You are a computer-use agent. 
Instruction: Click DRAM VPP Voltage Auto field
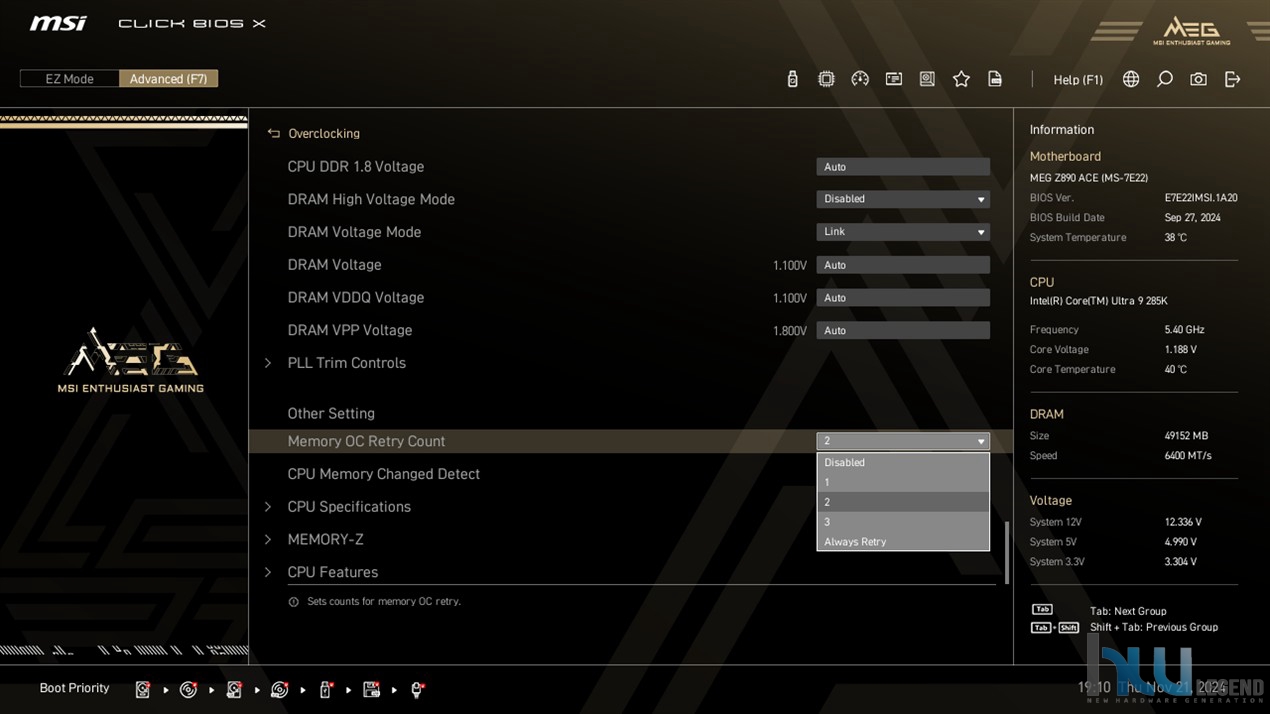(x=903, y=330)
